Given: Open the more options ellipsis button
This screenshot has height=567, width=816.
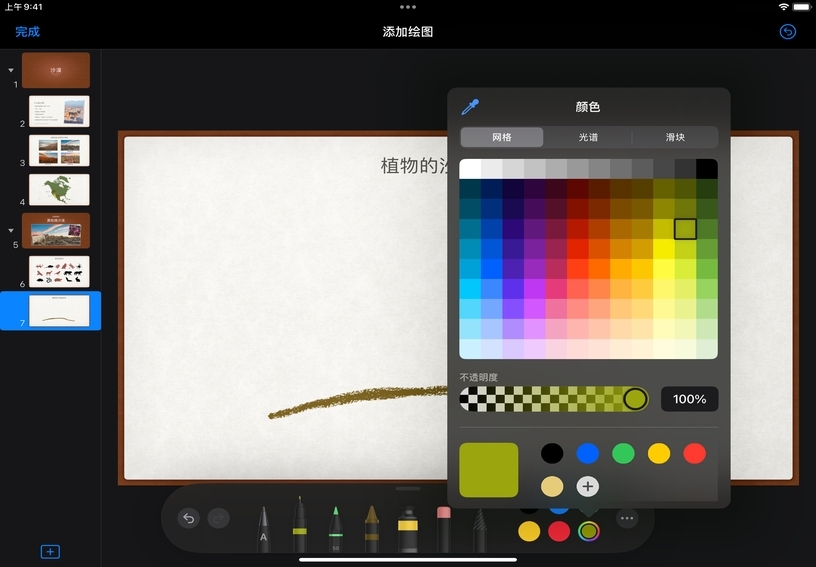Looking at the screenshot, I should coord(627,518).
